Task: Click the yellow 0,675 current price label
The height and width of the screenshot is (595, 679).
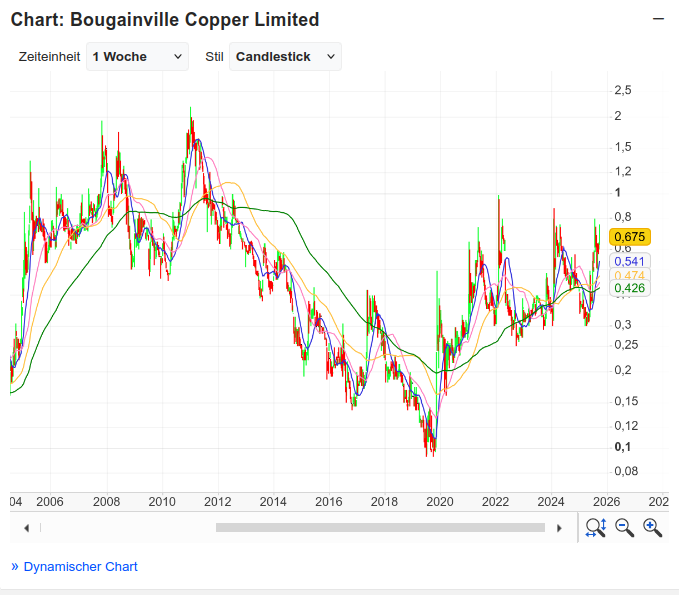Action: click(630, 237)
